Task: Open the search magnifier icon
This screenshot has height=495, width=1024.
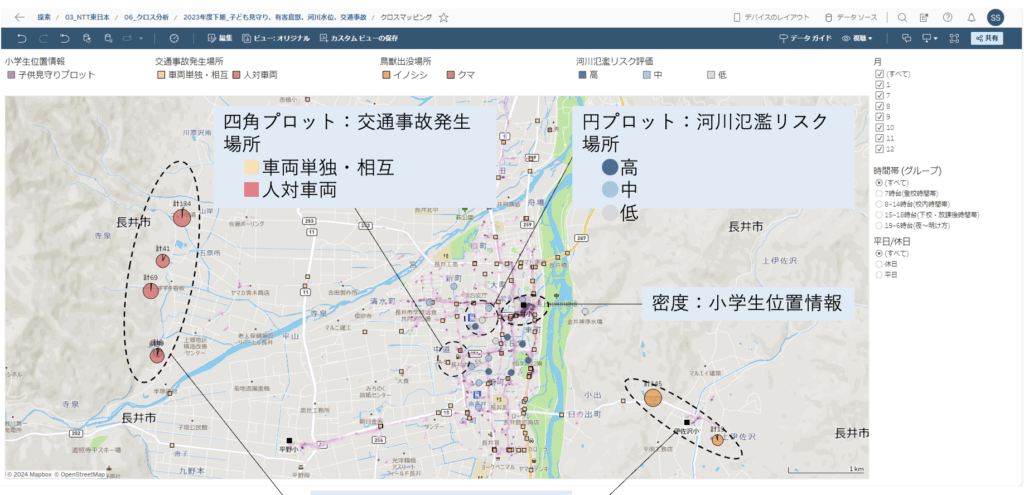Action: pos(902,17)
